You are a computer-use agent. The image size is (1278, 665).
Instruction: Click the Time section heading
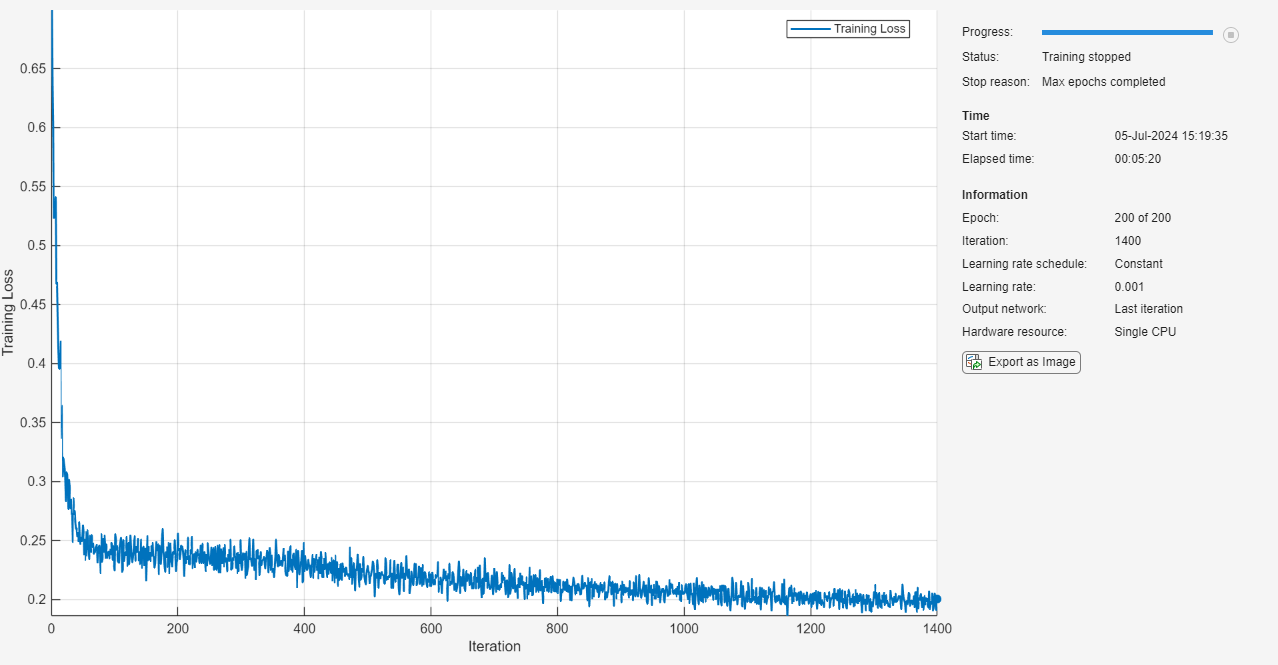(x=975, y=116)
